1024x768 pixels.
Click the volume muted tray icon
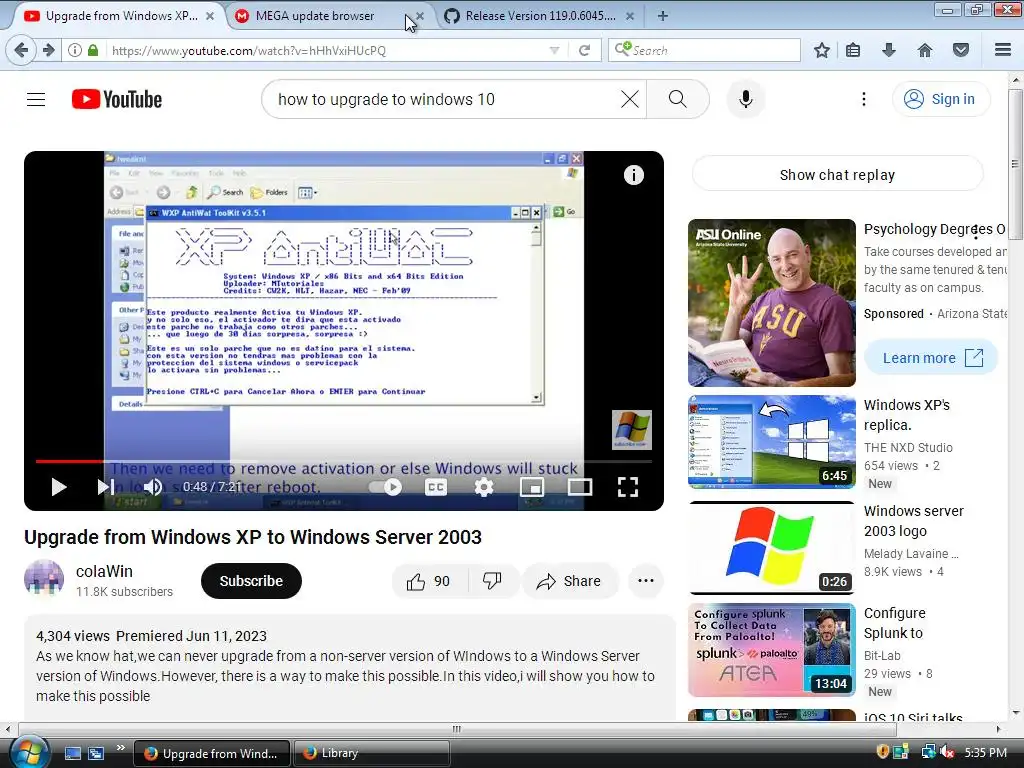point(948,753)
